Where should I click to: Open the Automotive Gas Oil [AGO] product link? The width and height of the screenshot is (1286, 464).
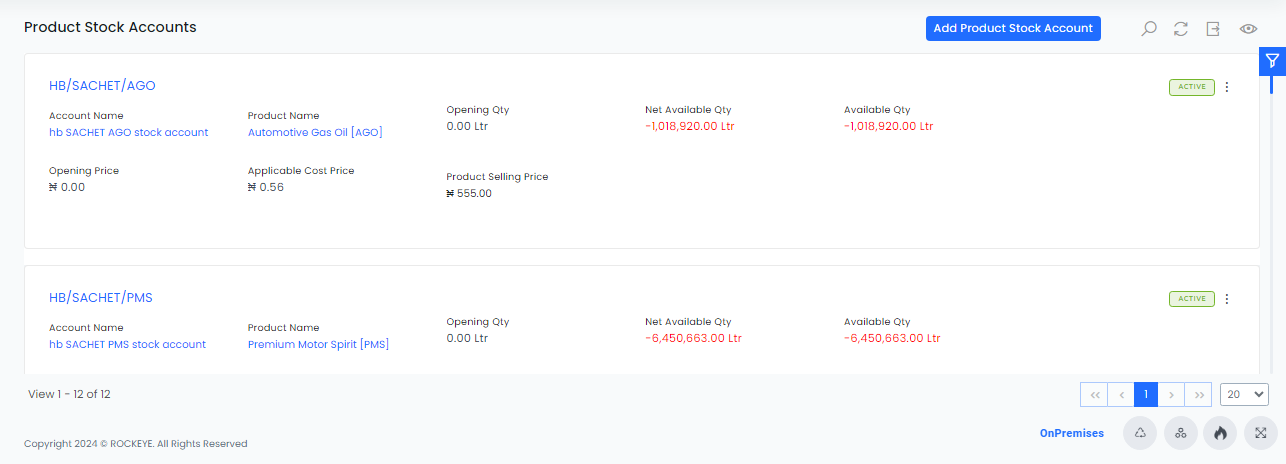315,132
